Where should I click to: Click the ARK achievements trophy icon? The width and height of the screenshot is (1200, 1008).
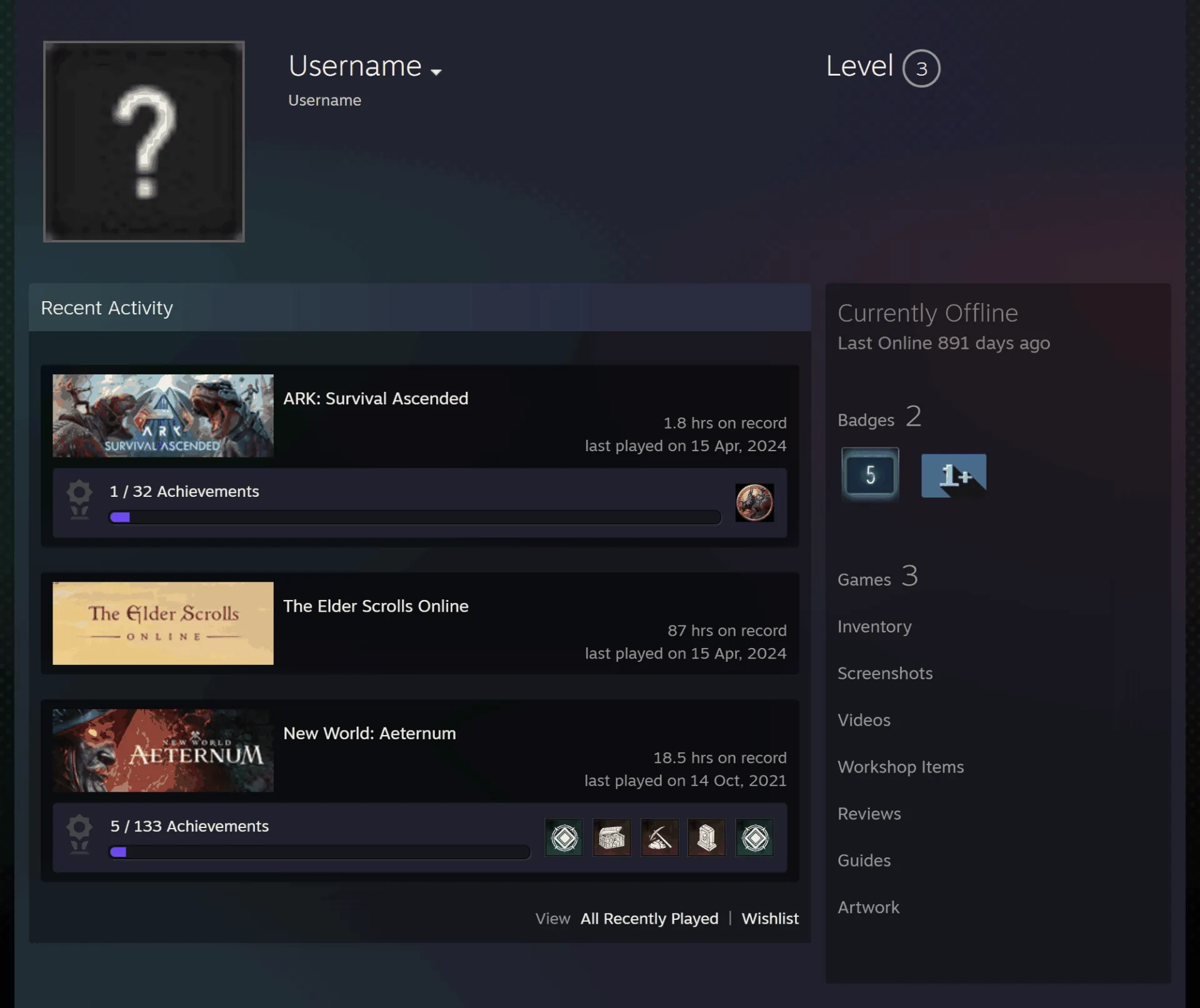coord(79,500)
